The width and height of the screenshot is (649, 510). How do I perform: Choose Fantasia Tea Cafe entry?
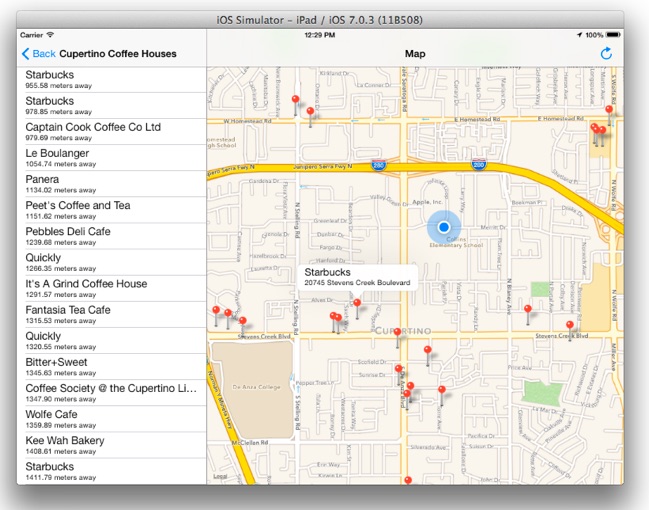[x=112, y=314]
